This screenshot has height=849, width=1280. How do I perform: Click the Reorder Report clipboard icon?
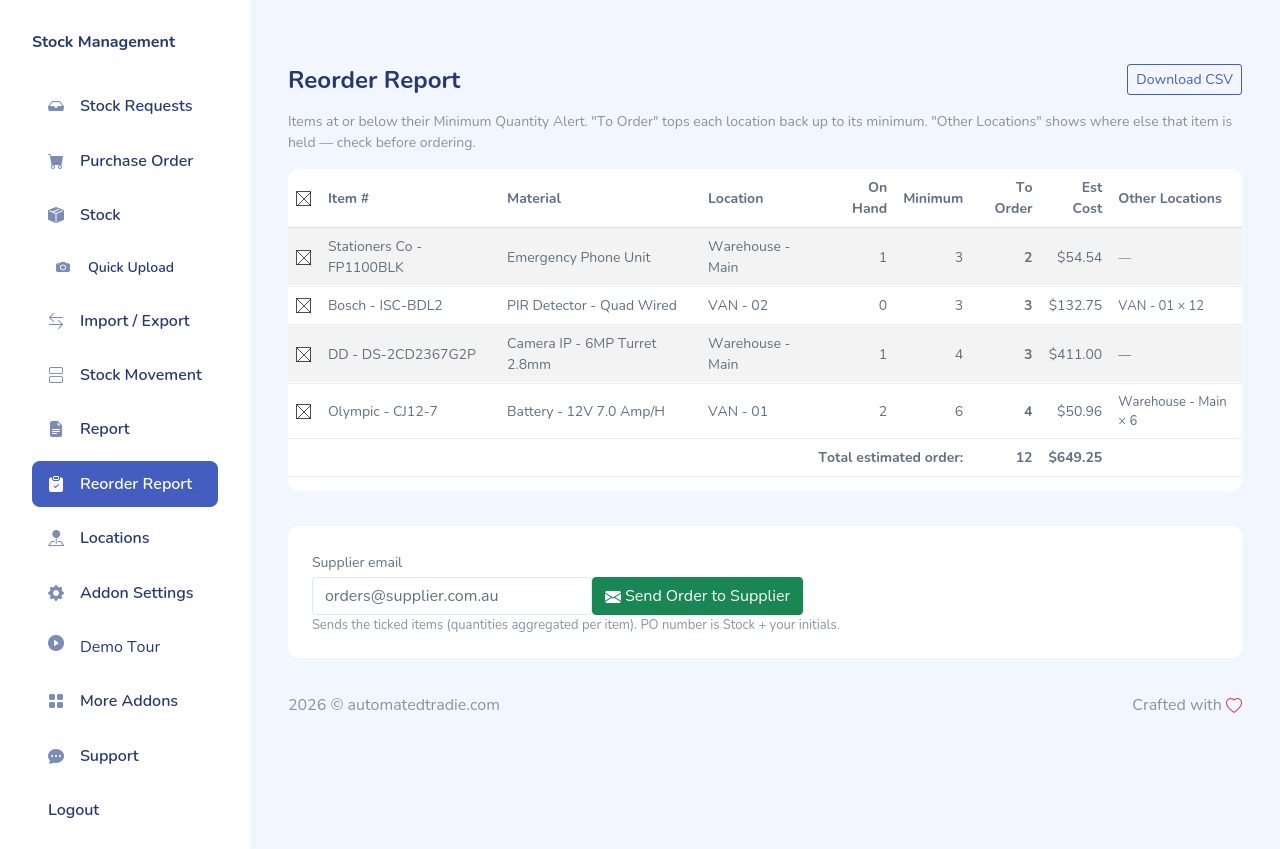[x=56, y=484]
